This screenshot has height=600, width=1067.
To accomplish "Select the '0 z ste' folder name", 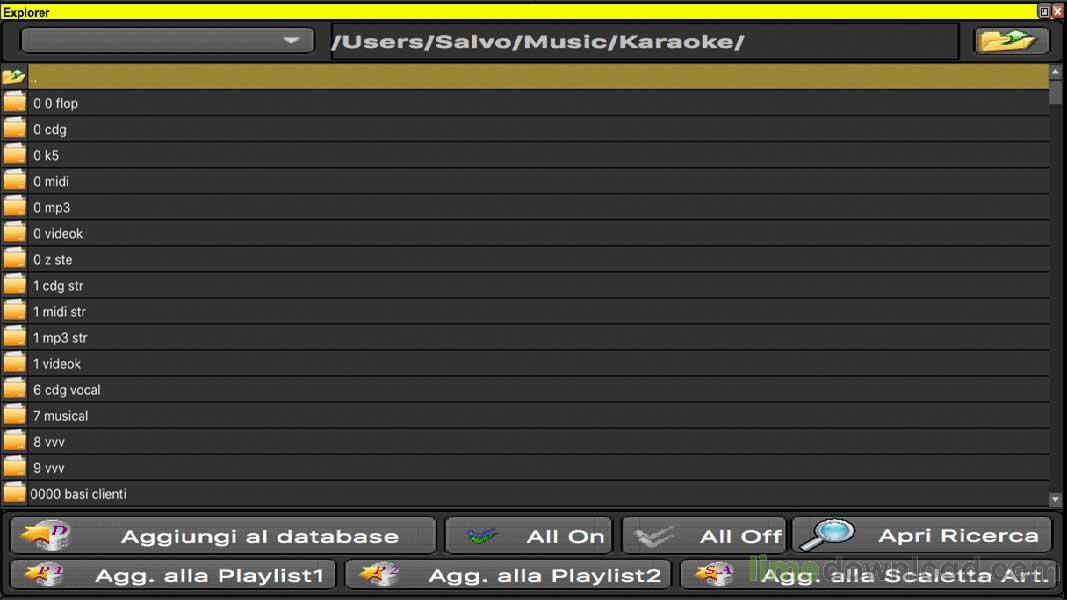I will (x=52, y=260).
